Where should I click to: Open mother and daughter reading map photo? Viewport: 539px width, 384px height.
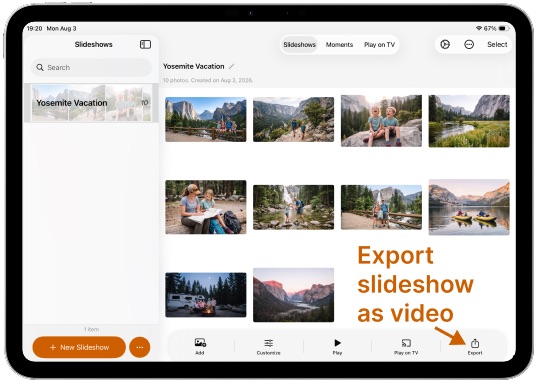(x=206, y=207)
